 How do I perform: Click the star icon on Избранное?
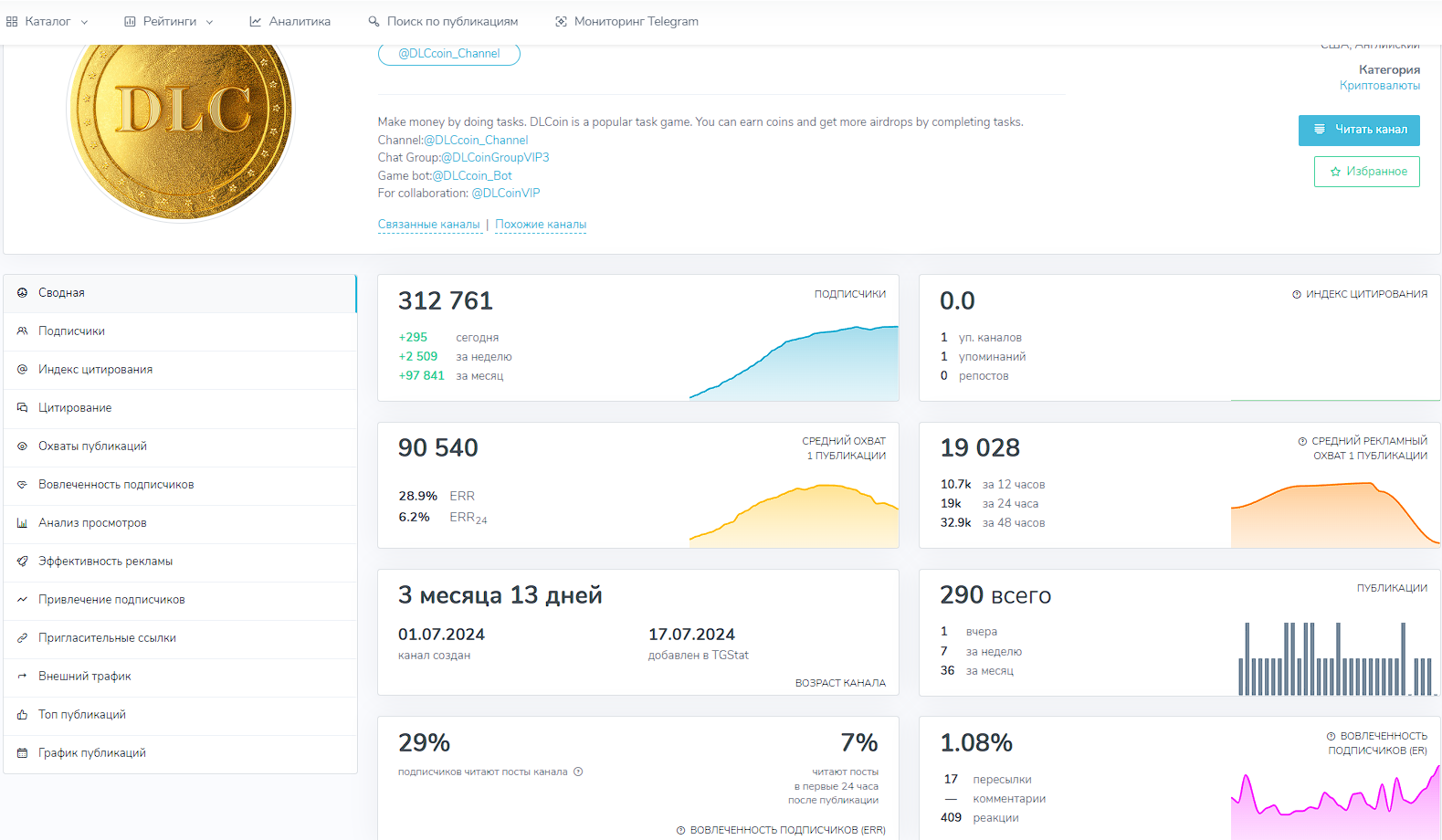click(1335, 172)
